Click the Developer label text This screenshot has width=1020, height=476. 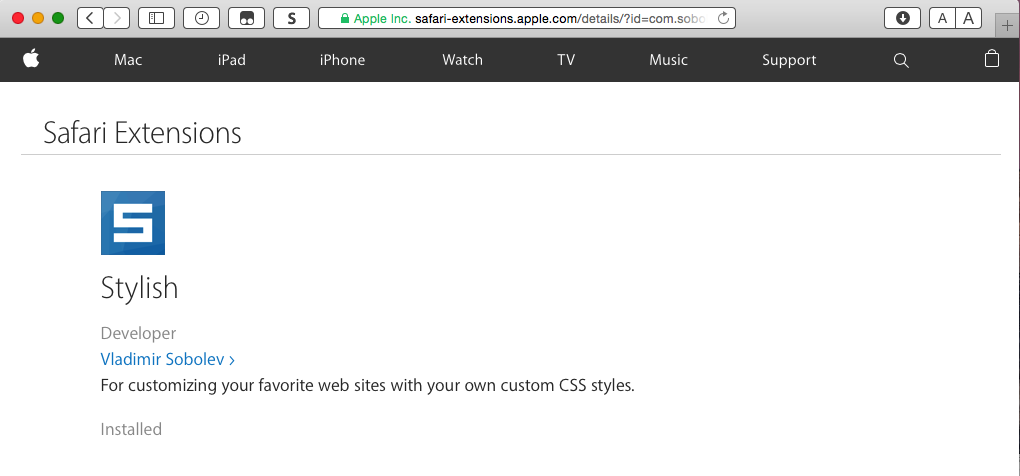pos(138,334)
